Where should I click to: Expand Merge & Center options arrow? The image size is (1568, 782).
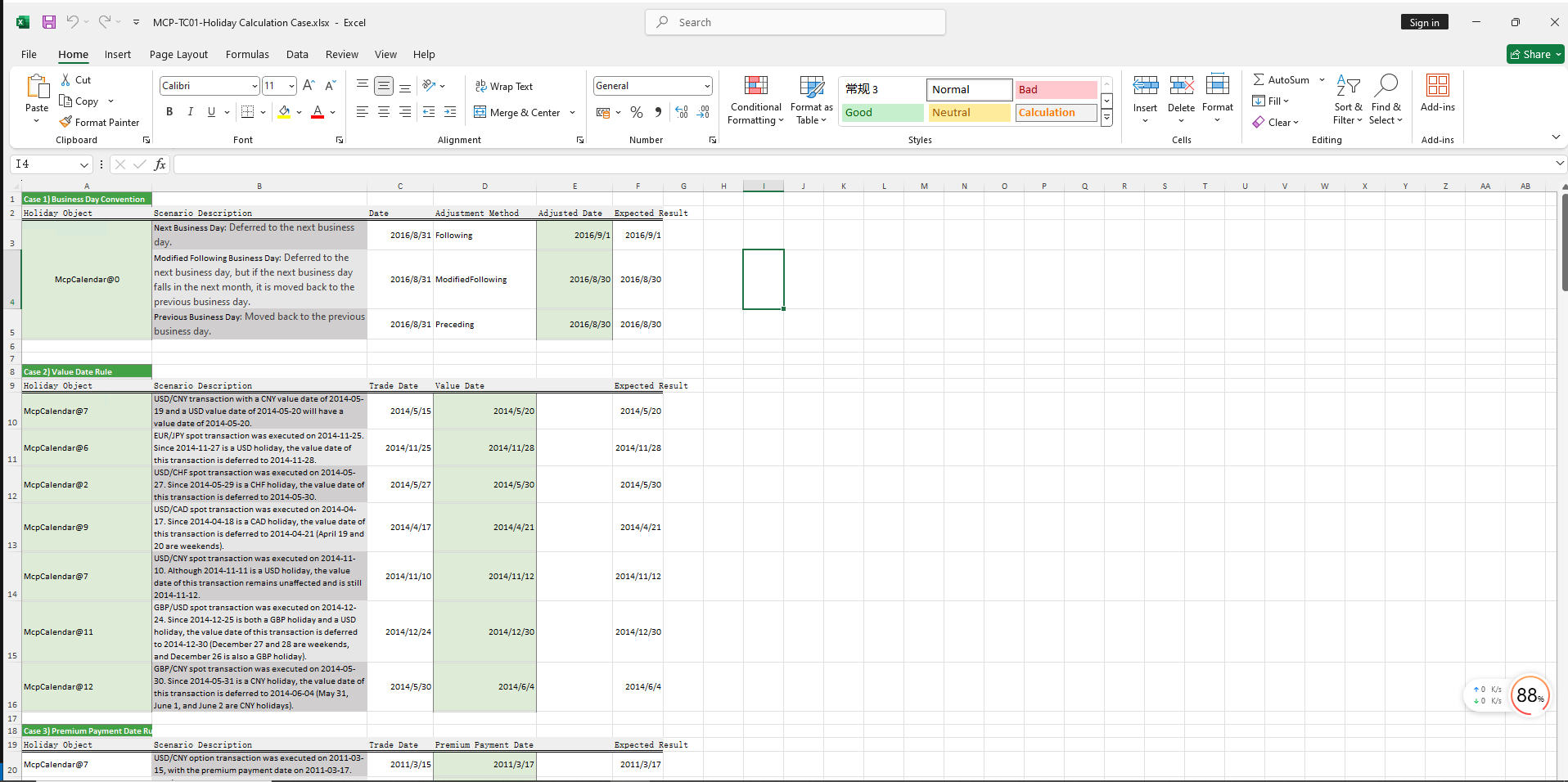click(x=572, y=112)
